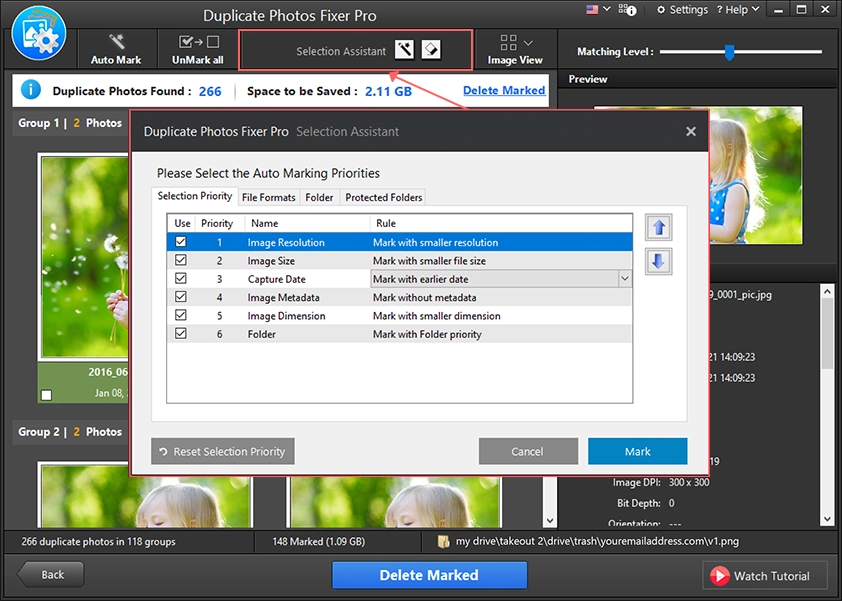The height and width of the screenshot is (601, 842).
Task: Uncheck the Image Resolution priority checkbox
Action: click(x=180, y=242)
